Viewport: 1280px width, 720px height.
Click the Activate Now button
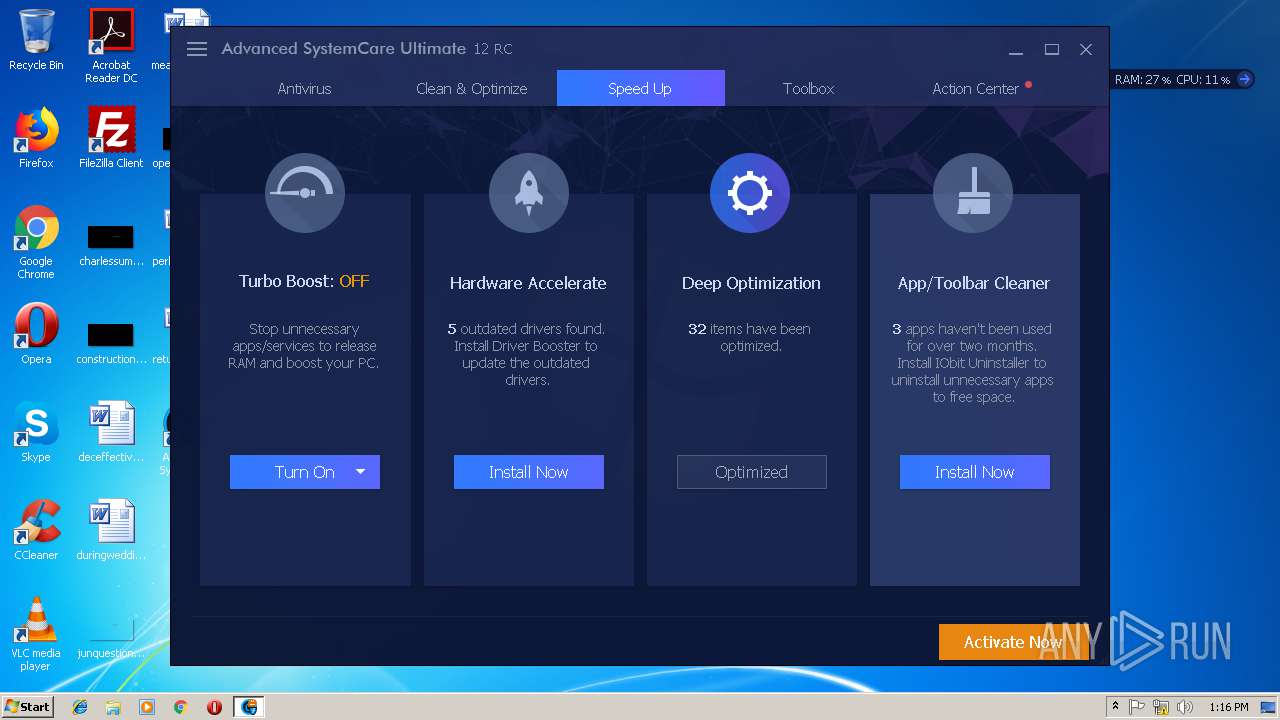(1012, 642)
